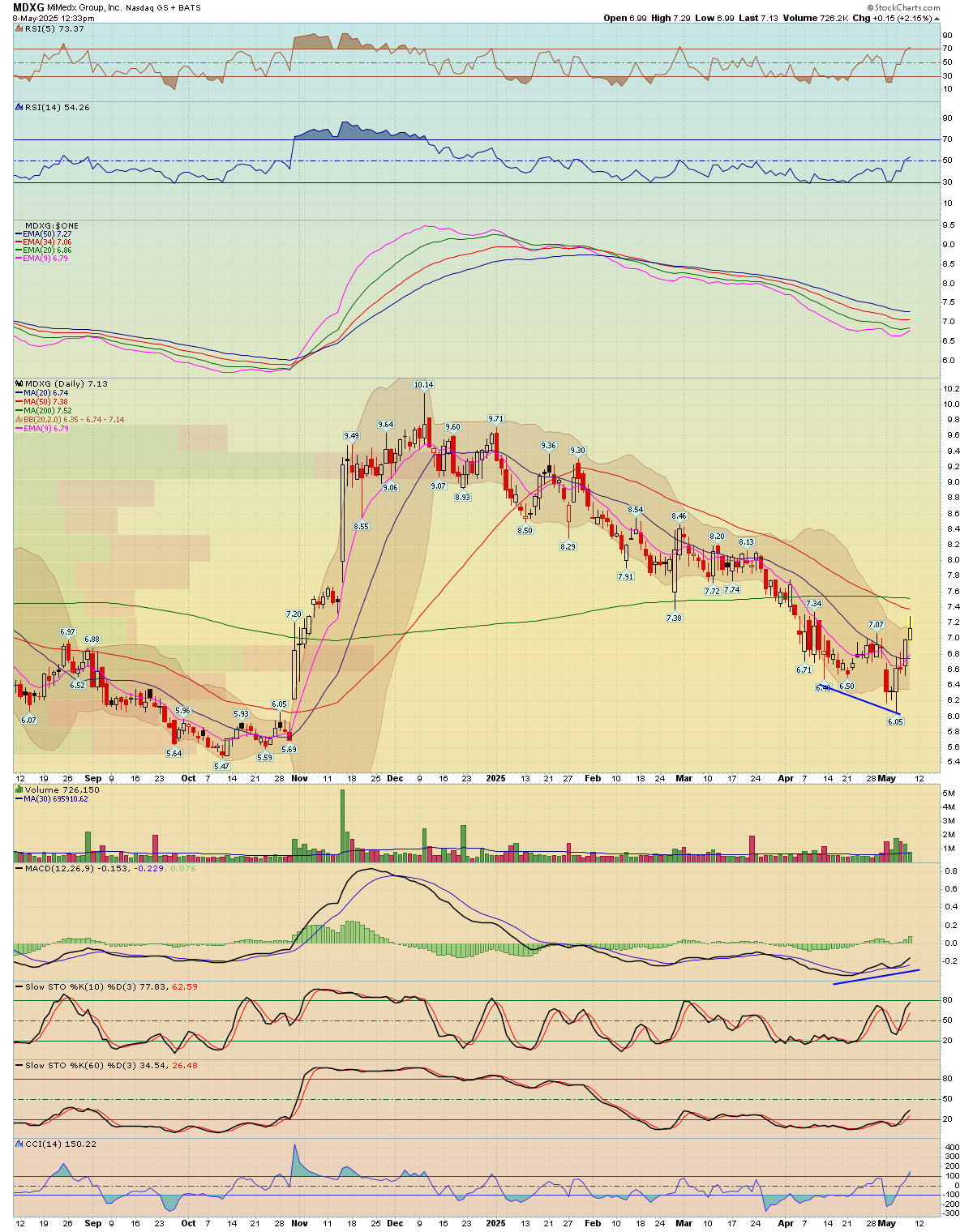The image size is (973, 1232).
Task: Click the 7.07 high price label
Action: (x=875, y=625)
